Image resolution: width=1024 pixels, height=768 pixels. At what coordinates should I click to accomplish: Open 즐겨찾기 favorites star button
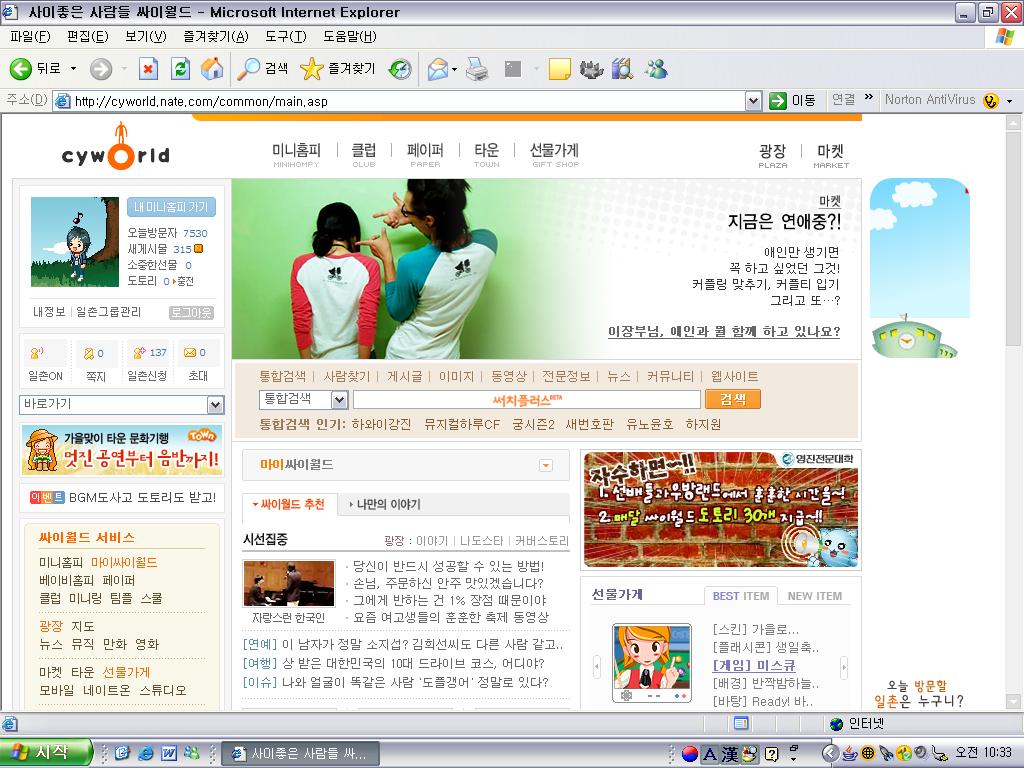(x=338, y=69)
